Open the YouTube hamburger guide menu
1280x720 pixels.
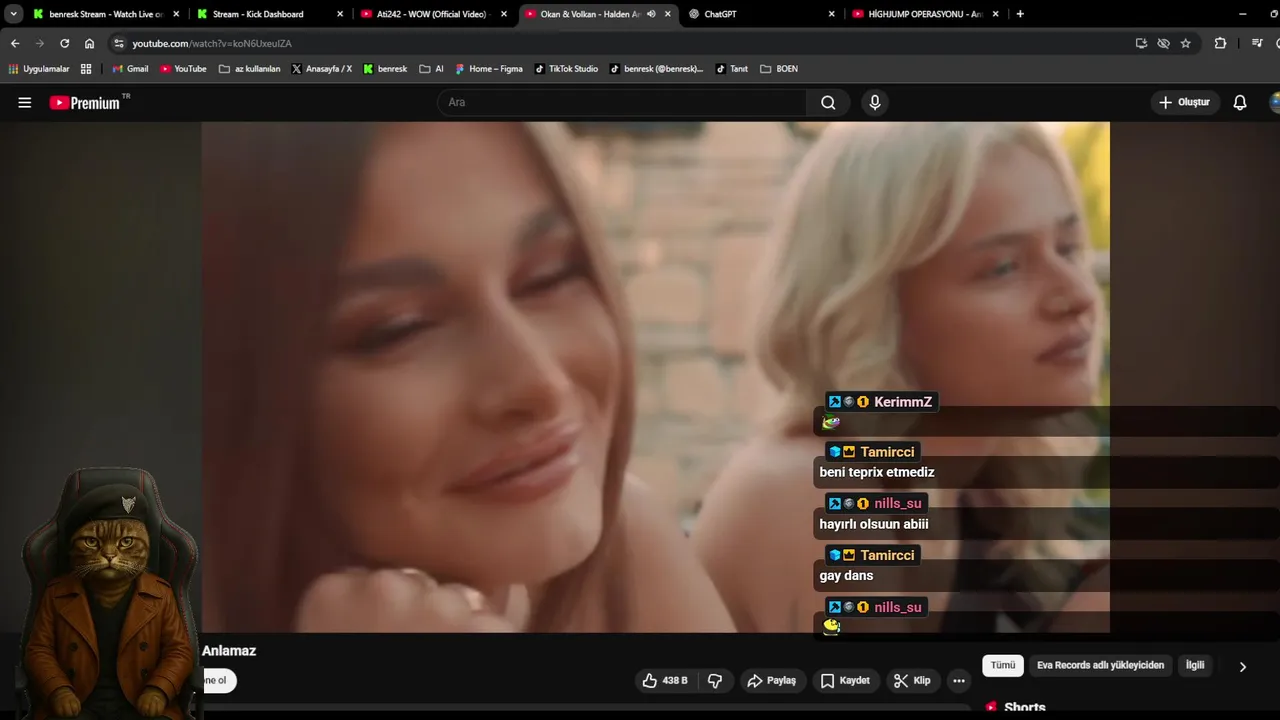pos(25,102)
